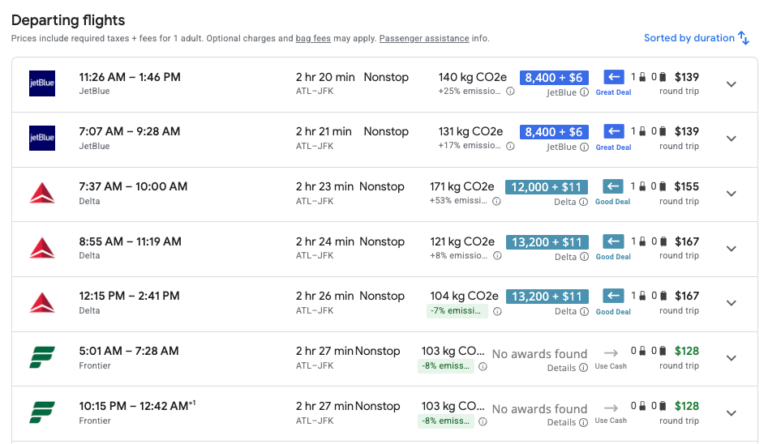Click Good Deal arrow icon on 12:15 PM flight
The image size is (768, 444).
(613, 296)
